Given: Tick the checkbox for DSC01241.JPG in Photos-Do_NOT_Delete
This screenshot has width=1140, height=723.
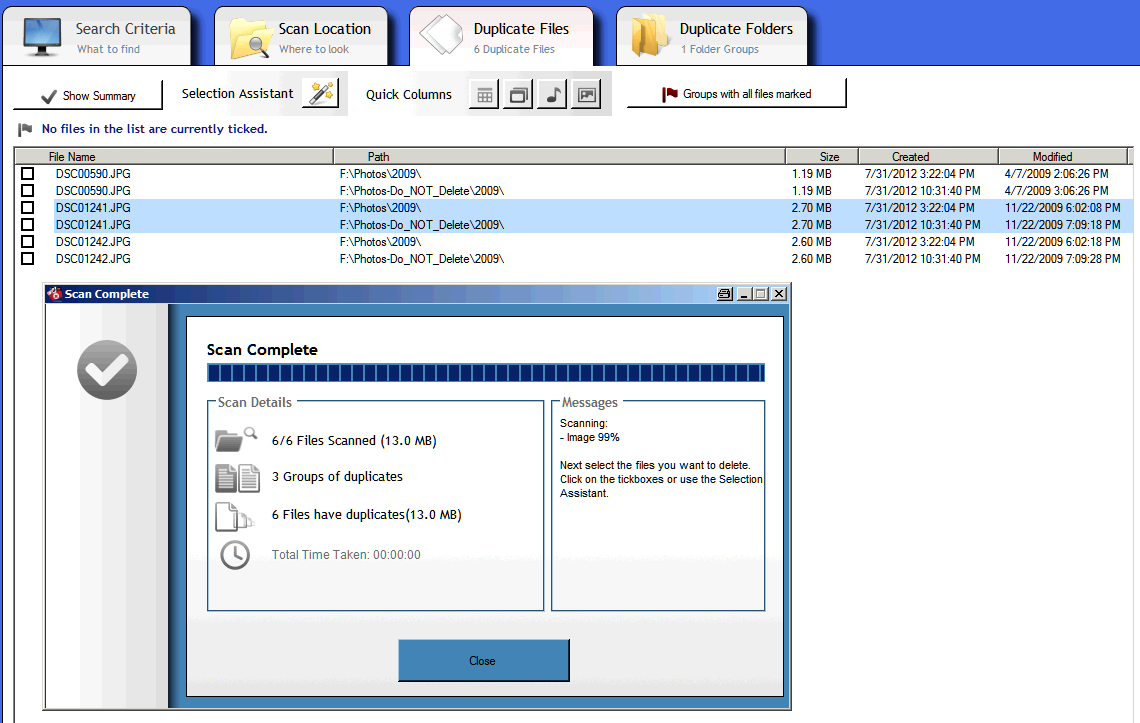Looking at the screenshot, I should click(28, 225).
